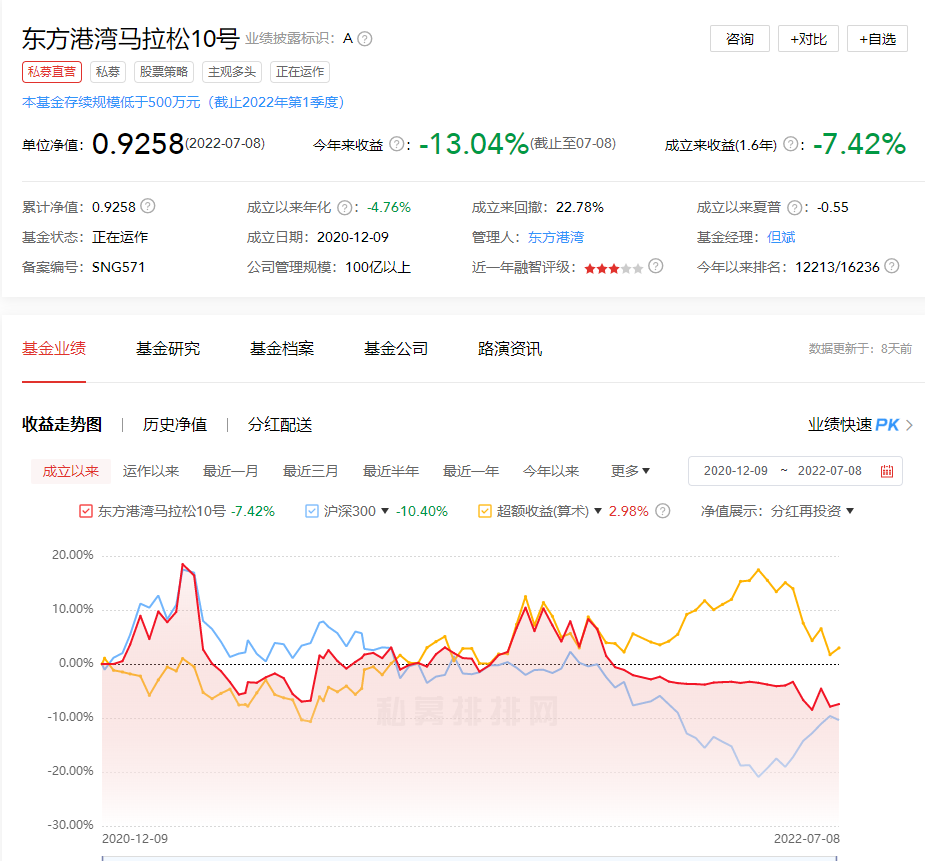
Task: Click help icon beside 近一年融智评级 stars
Action: [x=655, y=267]
